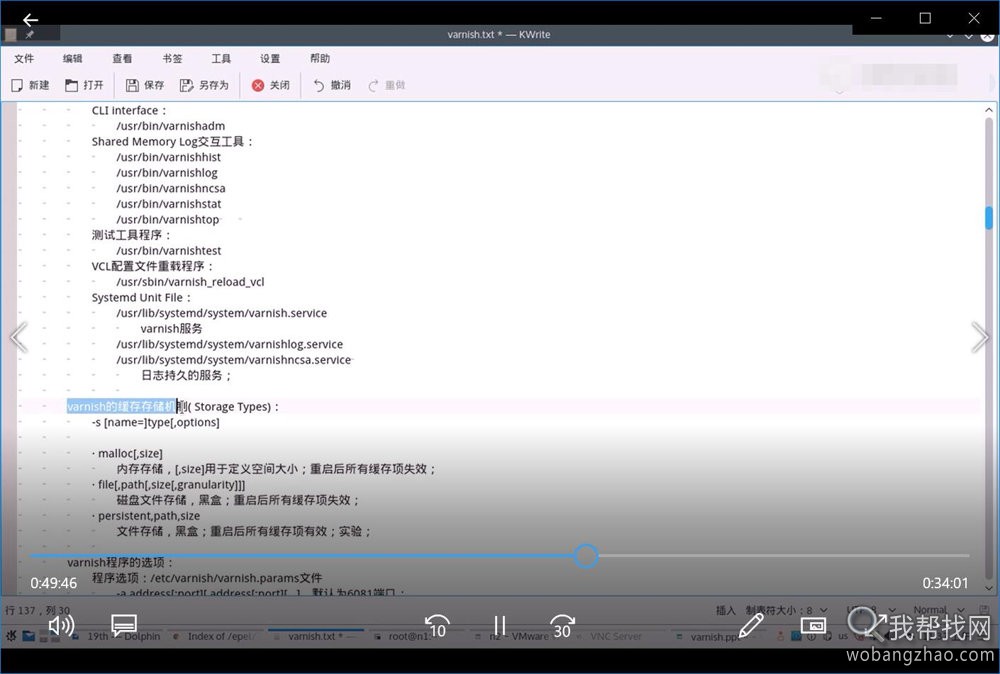Viewport: 1000px width, 674px height.
Task: Open the Tools menu (工具)
Action: [221, 58]
